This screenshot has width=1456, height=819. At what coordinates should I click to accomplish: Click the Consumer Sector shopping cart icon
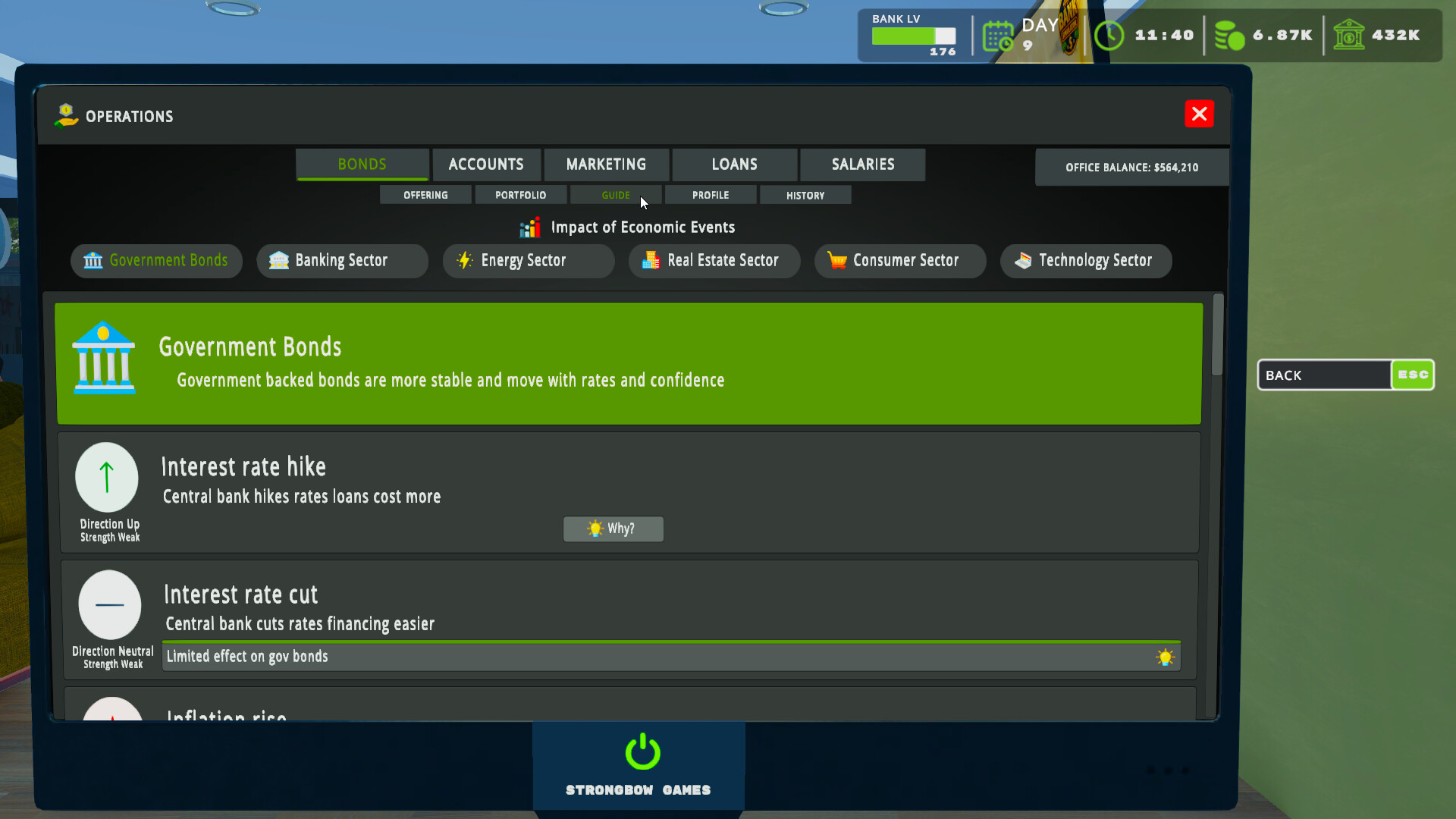pos(836,260)
